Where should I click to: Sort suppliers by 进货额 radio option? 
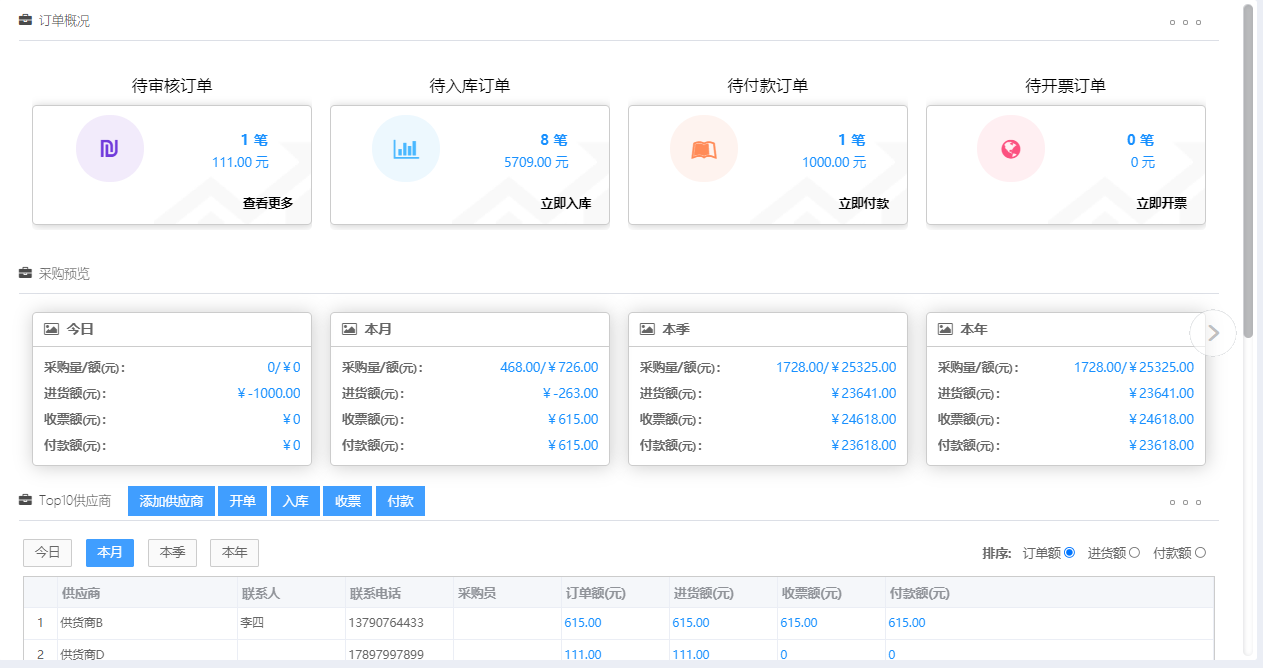(x=1134, y=552)
